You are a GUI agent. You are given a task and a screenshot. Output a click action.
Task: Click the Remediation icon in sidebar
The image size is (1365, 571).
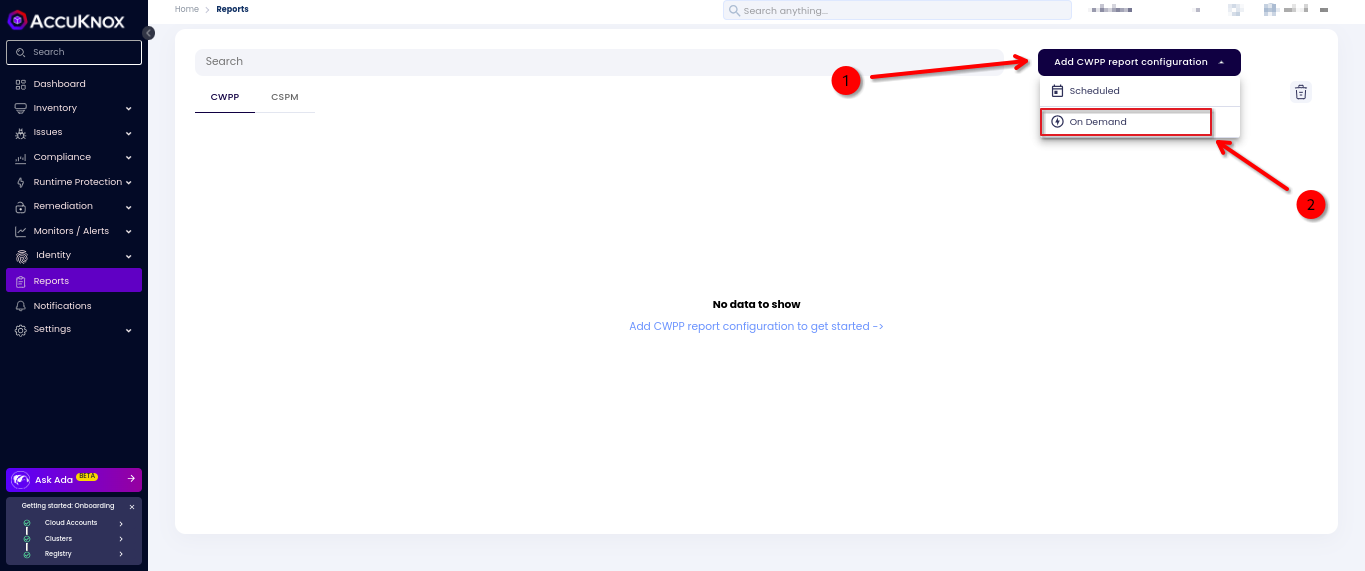pyautogui.click(x=21, y=206)
